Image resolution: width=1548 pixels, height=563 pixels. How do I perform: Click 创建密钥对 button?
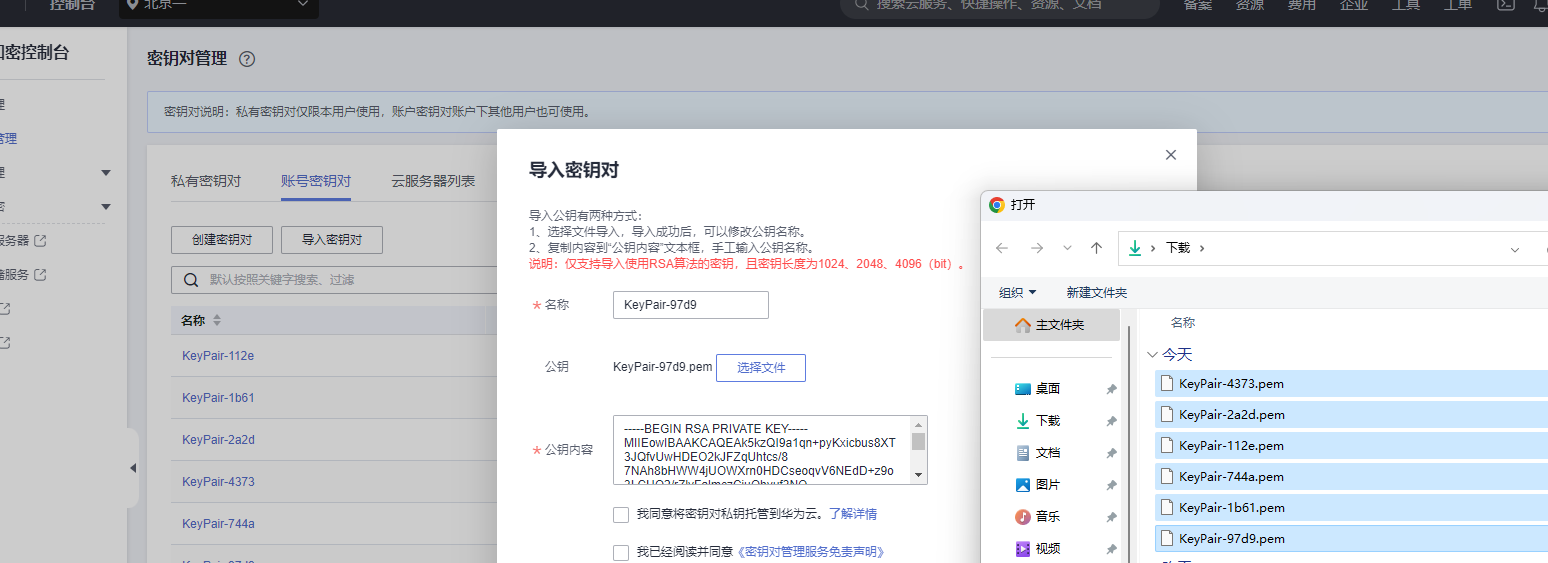tap(221, 240)
